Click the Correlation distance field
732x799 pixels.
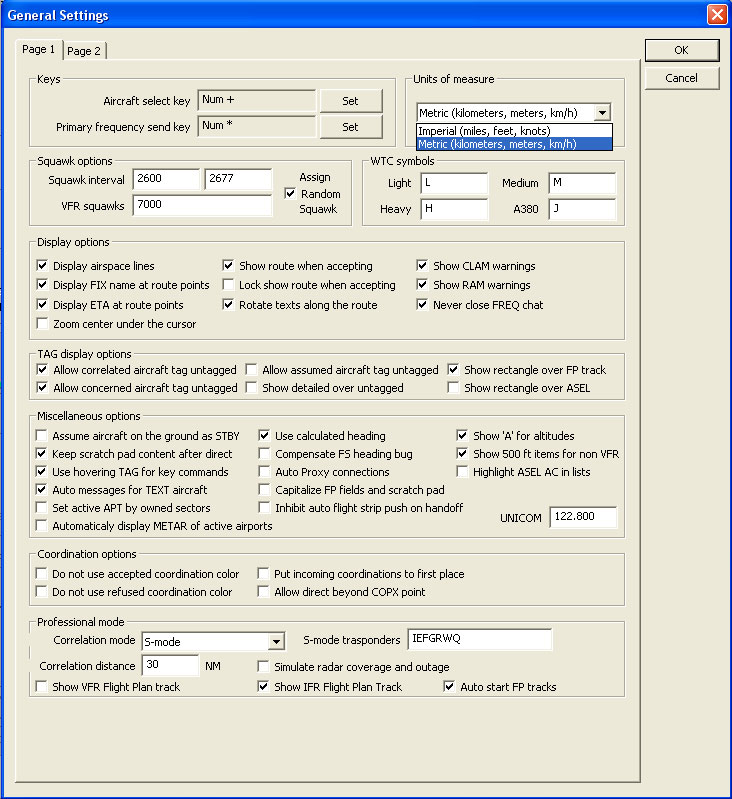tap(170, 665)
